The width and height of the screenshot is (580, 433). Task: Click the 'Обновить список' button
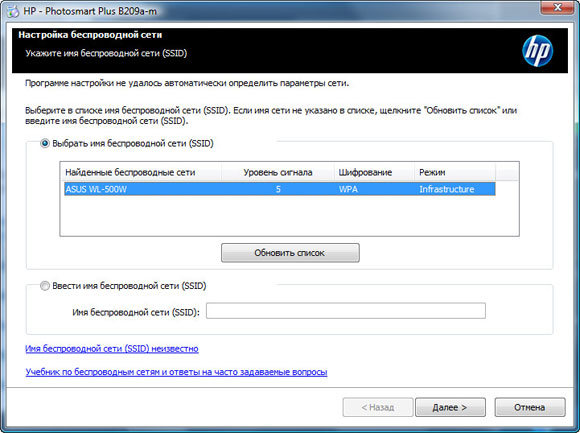coord(290,253)
